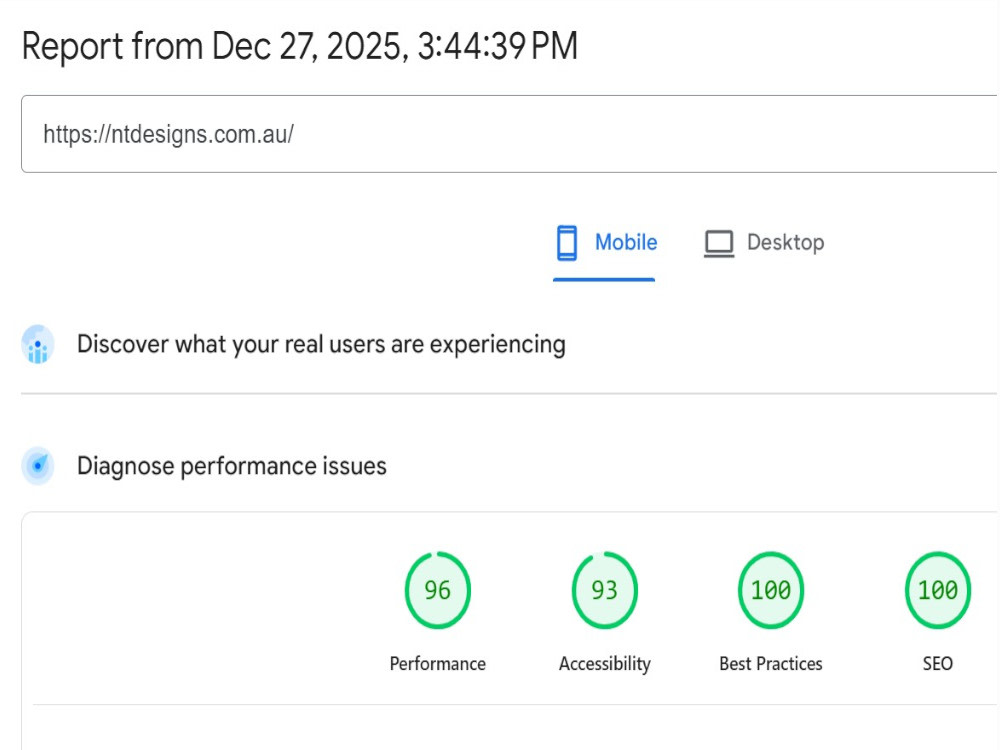Open the Performance label link
The image size is (1000, 750).
point(438,664)
